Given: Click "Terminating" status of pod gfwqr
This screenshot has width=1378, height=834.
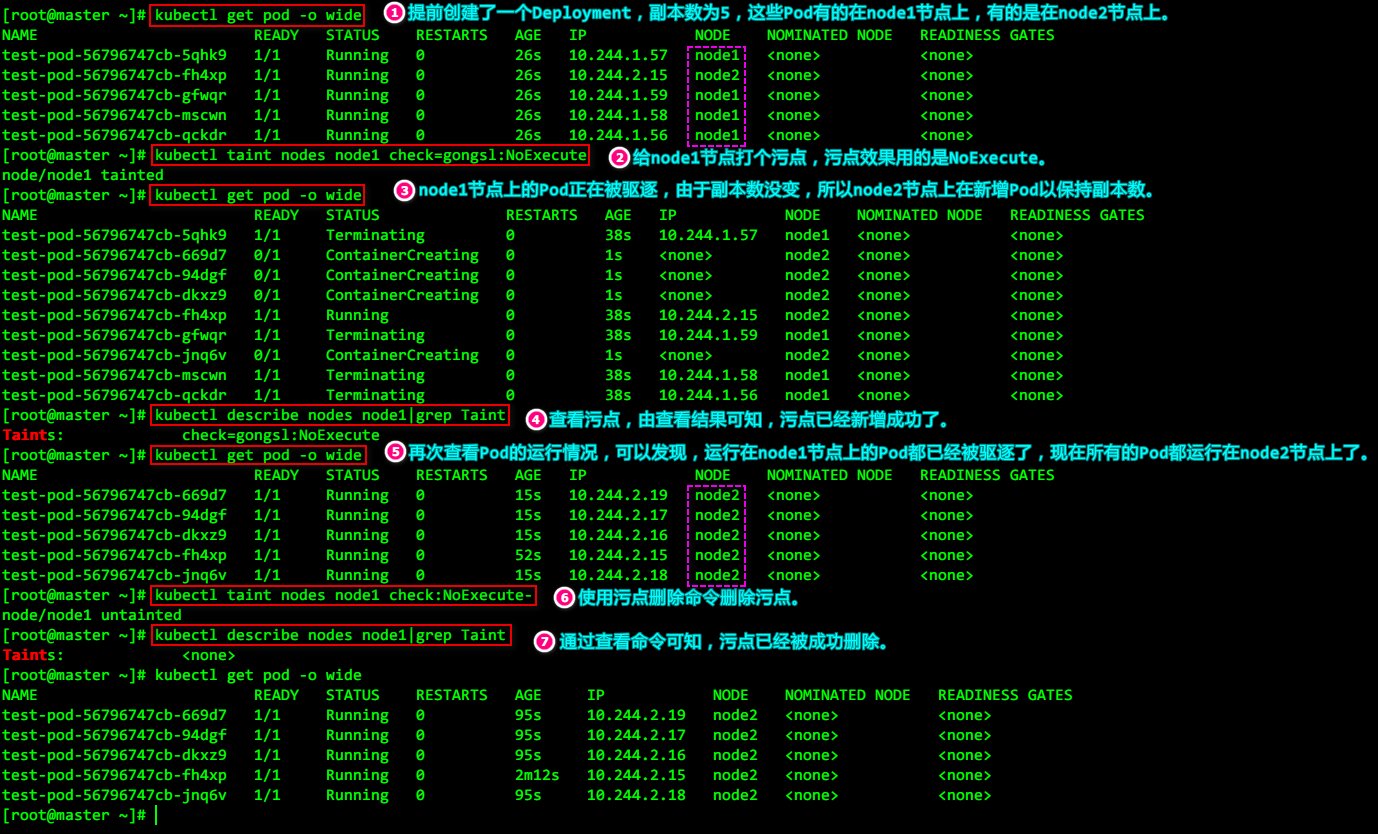Looking at the screenshot, I should pos(375,335).
